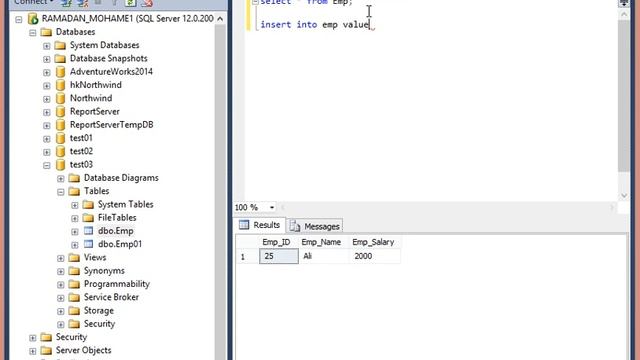Screen dimensions: 640x360
Task: Expand the Service Broker node
Action: [60, 298]
